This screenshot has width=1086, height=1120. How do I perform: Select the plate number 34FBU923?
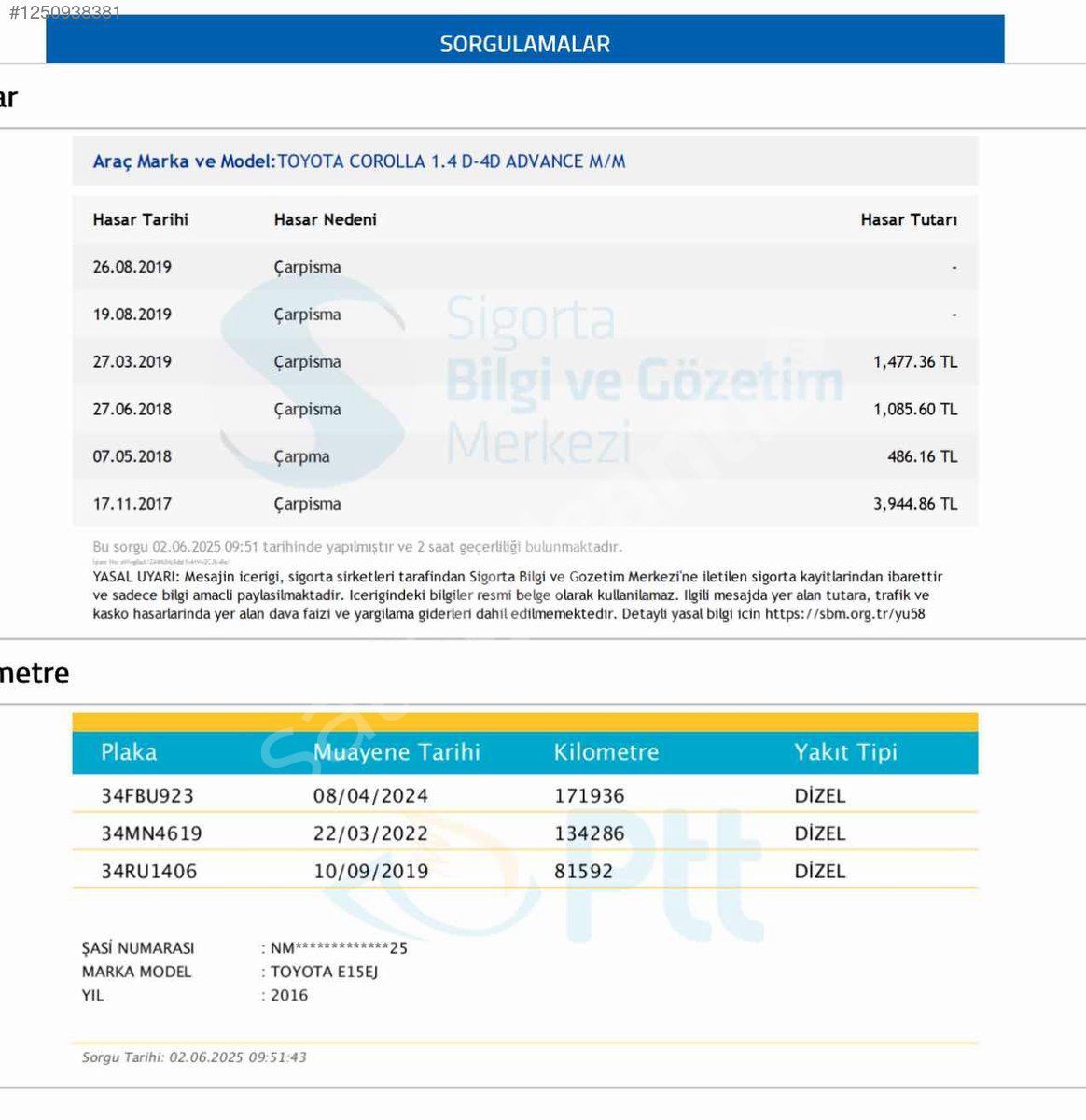[147, 796]
